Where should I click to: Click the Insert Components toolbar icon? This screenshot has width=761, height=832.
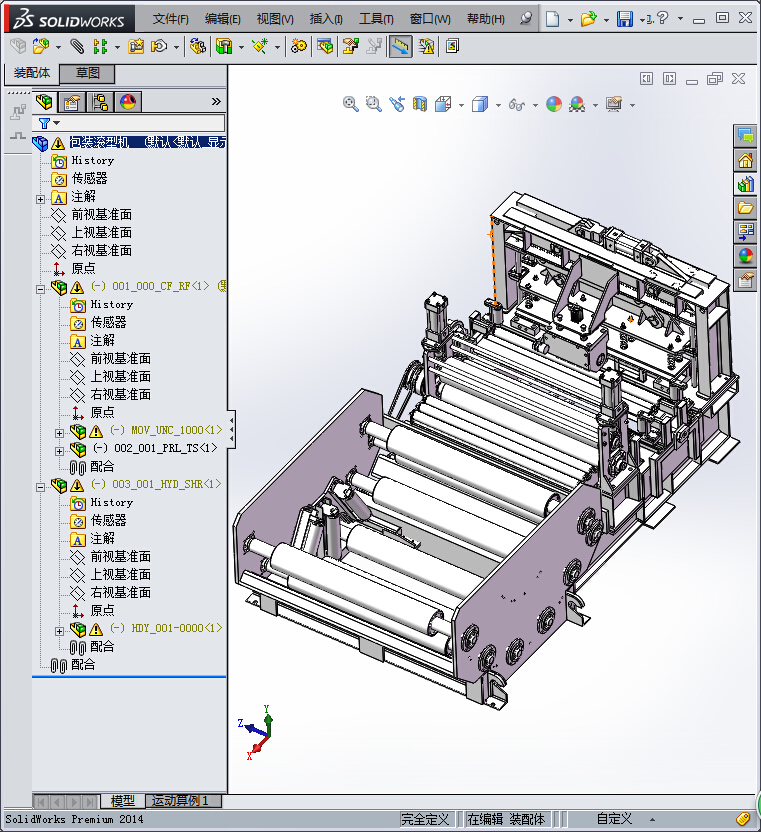[x=41, y=47]
